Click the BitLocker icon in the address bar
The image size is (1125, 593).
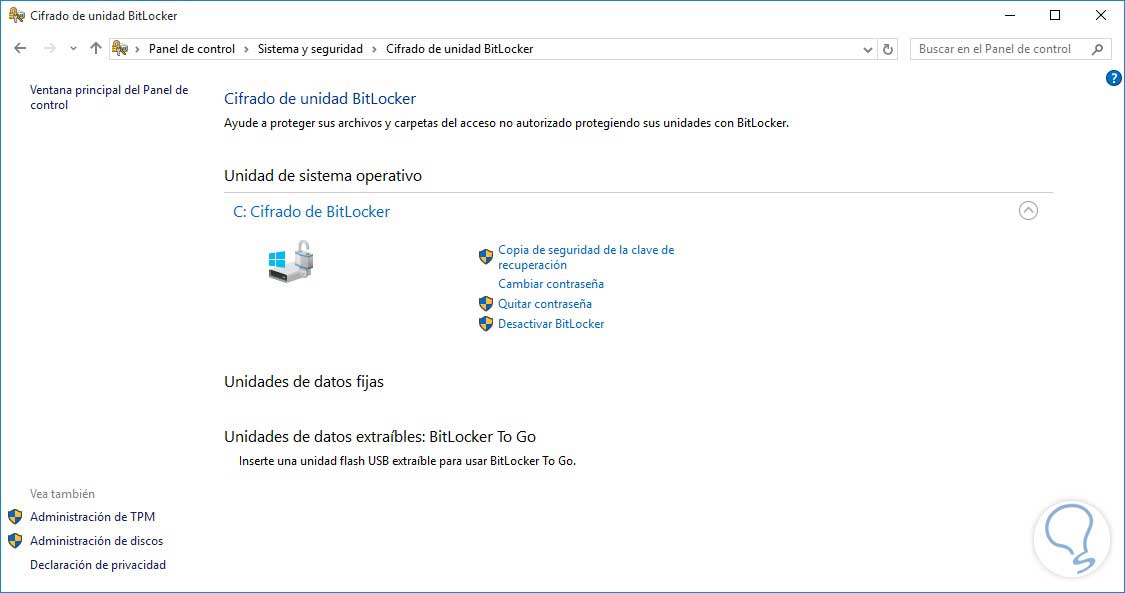coord(120,49)
